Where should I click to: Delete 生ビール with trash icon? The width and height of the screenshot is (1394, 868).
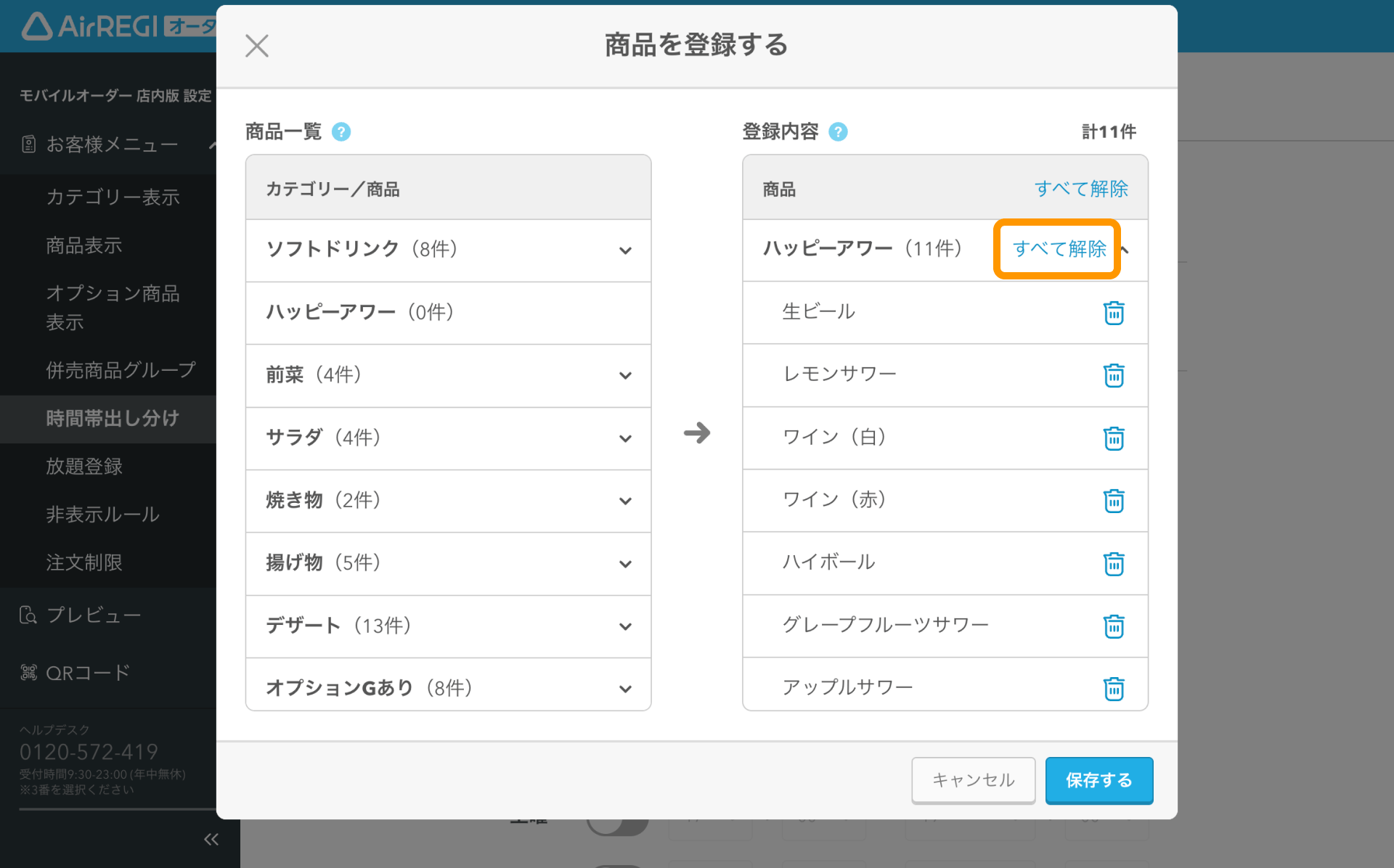(1114, 313)
